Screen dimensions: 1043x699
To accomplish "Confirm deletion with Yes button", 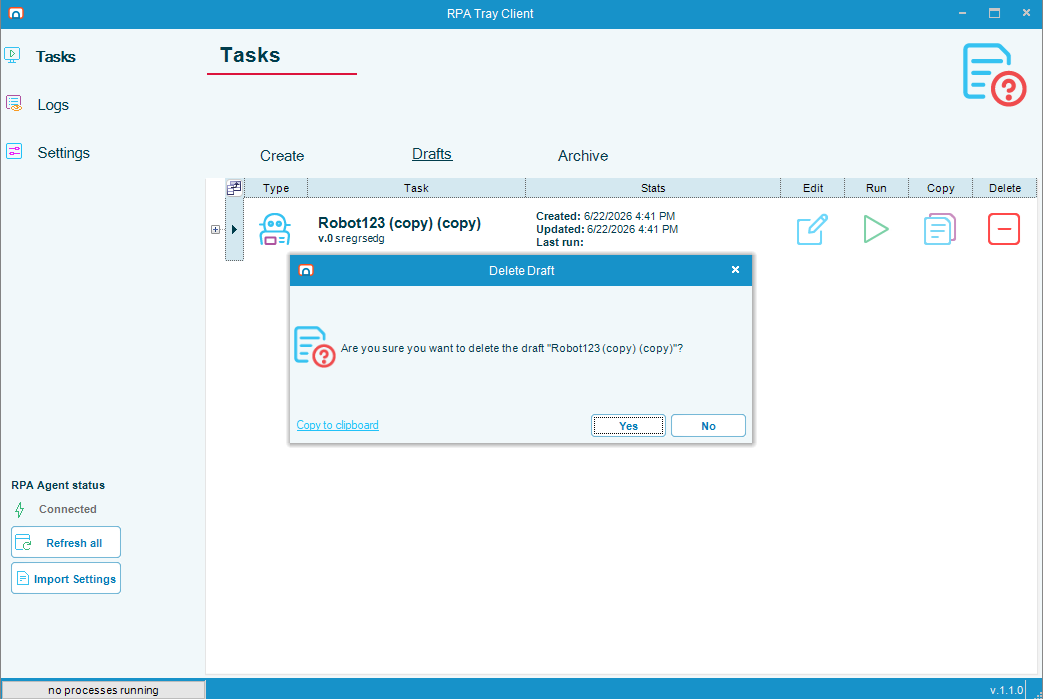I will (628, 426).
